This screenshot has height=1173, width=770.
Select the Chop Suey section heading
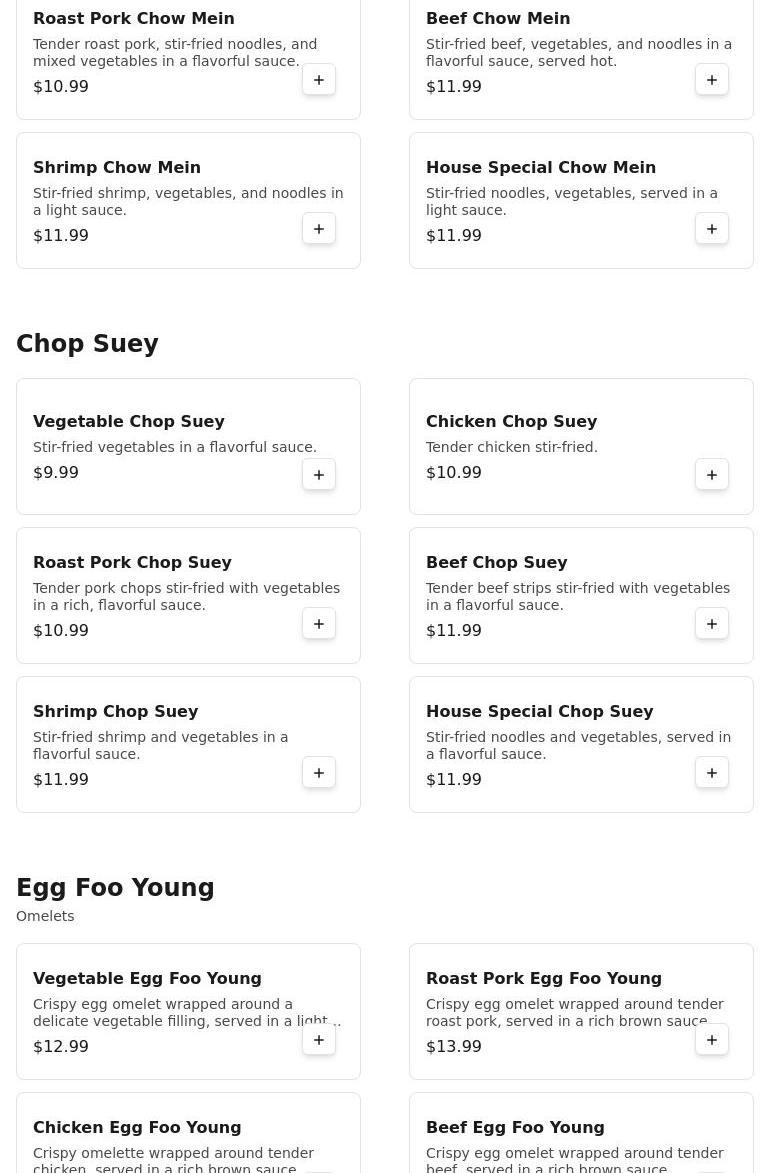(87, 344)
